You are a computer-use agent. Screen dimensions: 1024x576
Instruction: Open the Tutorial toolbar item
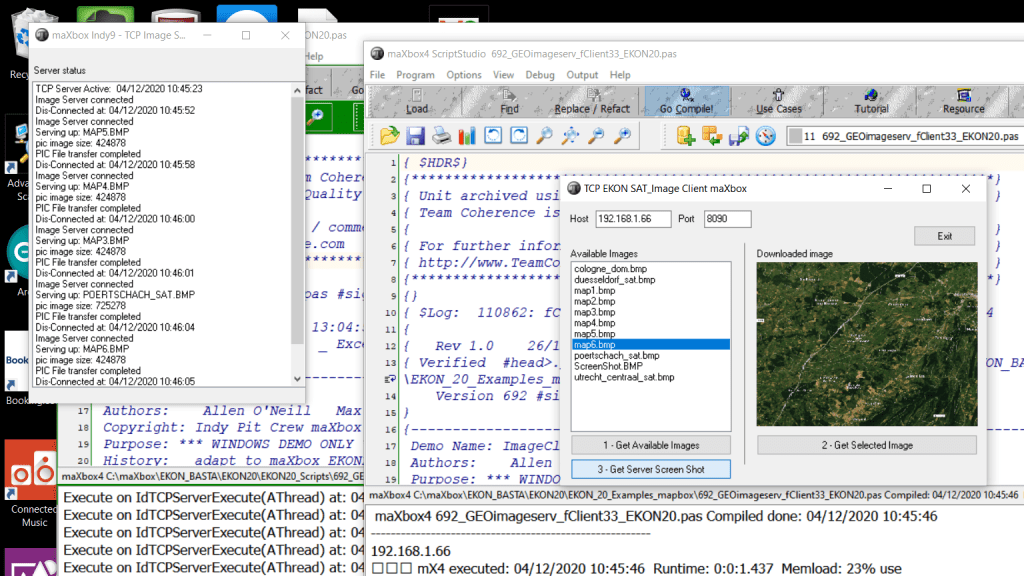point(871,102)
